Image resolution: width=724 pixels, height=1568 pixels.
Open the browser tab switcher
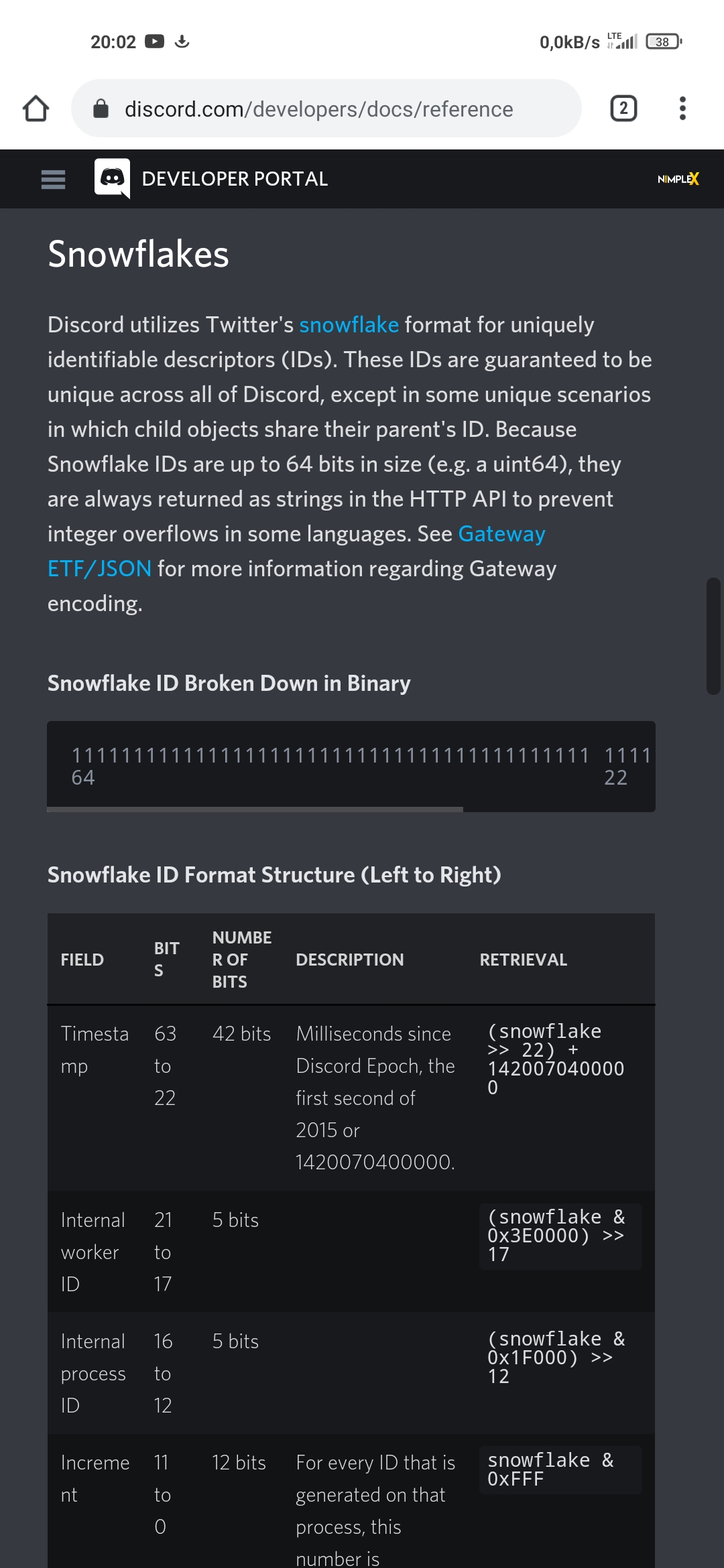click(623, 109)
